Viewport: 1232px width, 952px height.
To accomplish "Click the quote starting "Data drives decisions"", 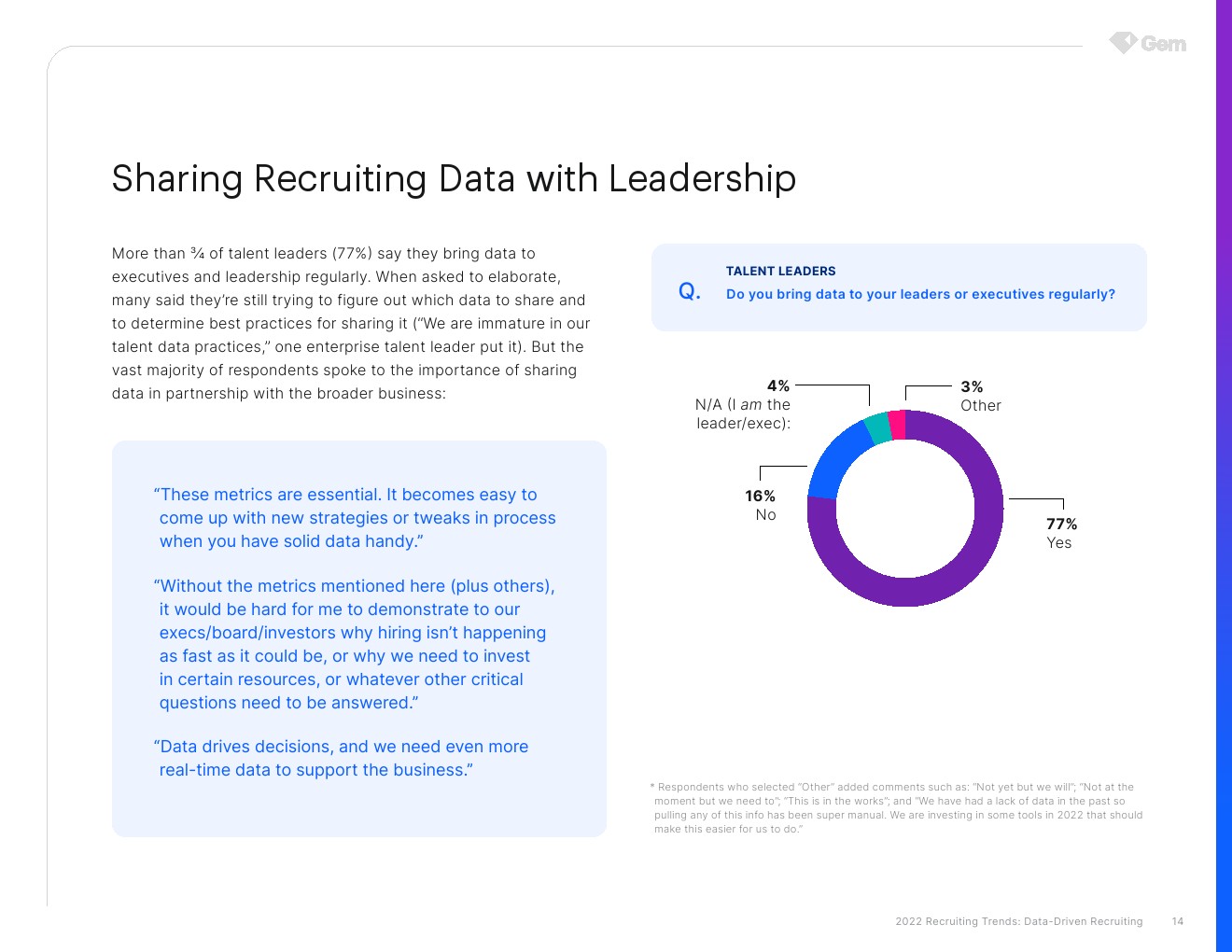I will [342, 758].
